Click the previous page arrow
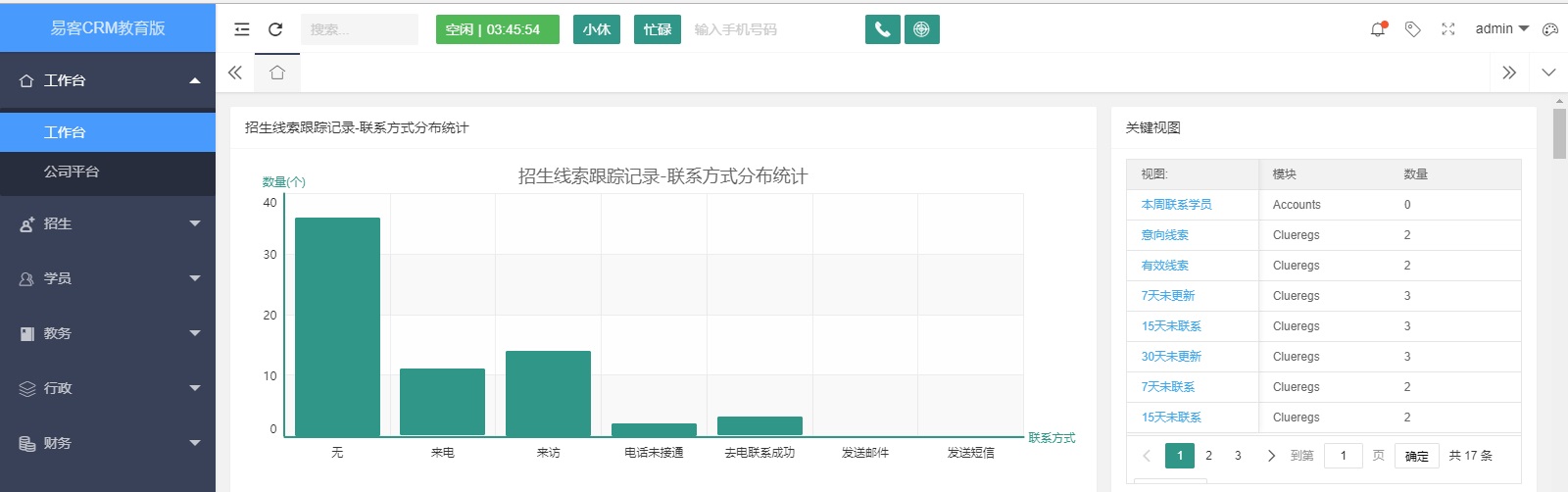 [1147, 456]
